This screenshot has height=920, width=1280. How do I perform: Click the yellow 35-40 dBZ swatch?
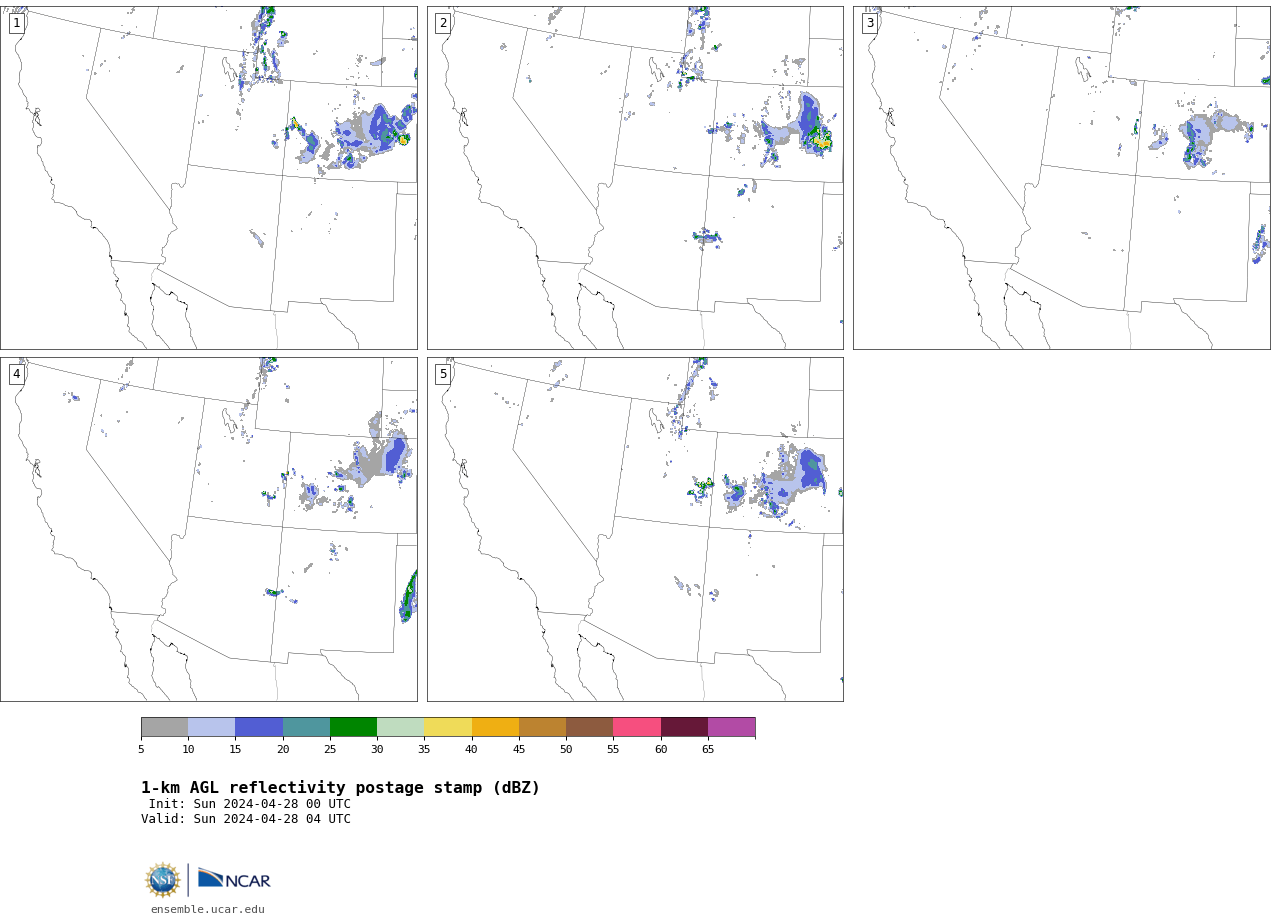[448, 727]
